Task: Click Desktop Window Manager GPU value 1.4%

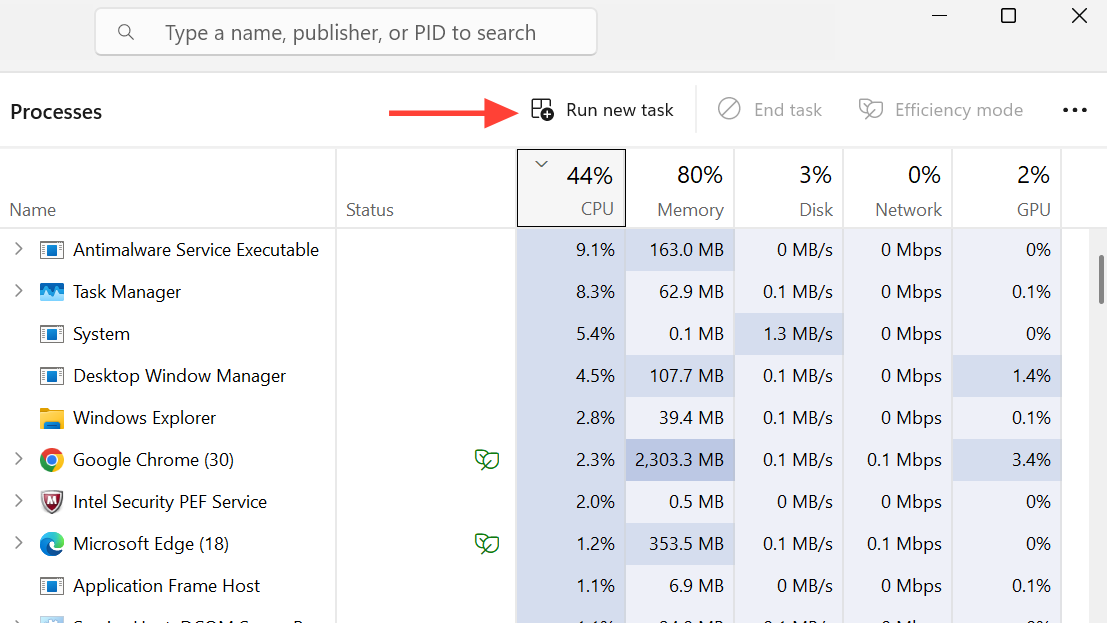Action: click(1031, 376)
